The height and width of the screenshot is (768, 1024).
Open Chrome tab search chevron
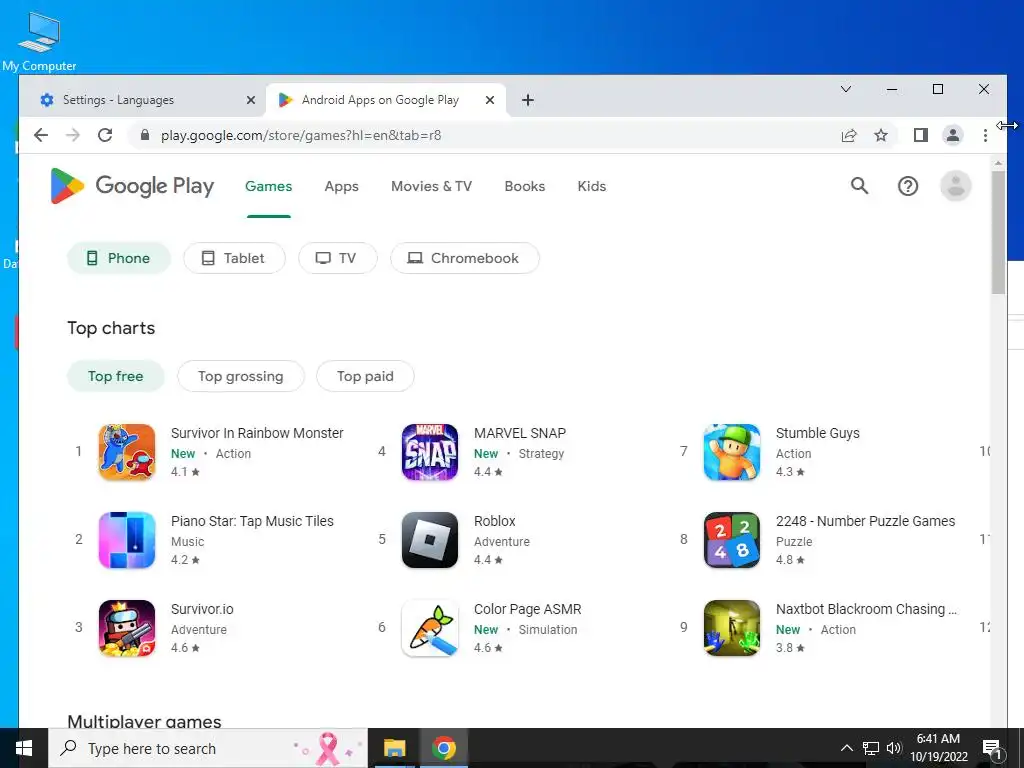[x=846, y=89]
